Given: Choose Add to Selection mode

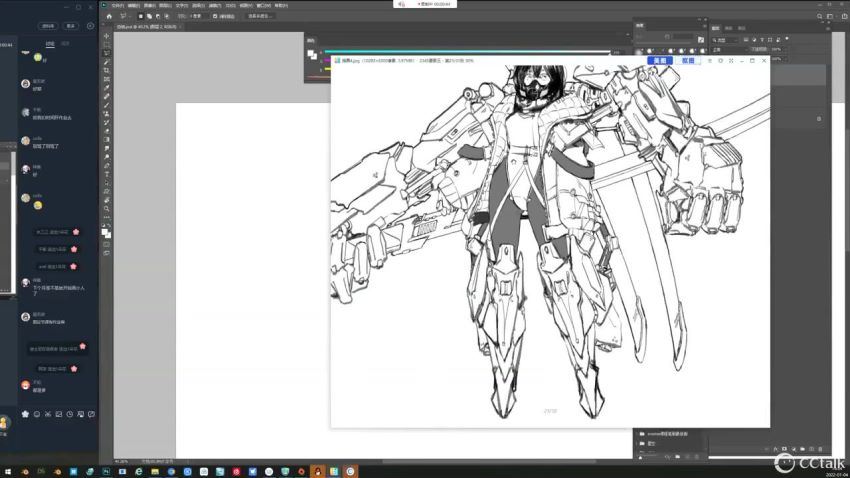Looking at the screenshot, I should coord(149,16).
